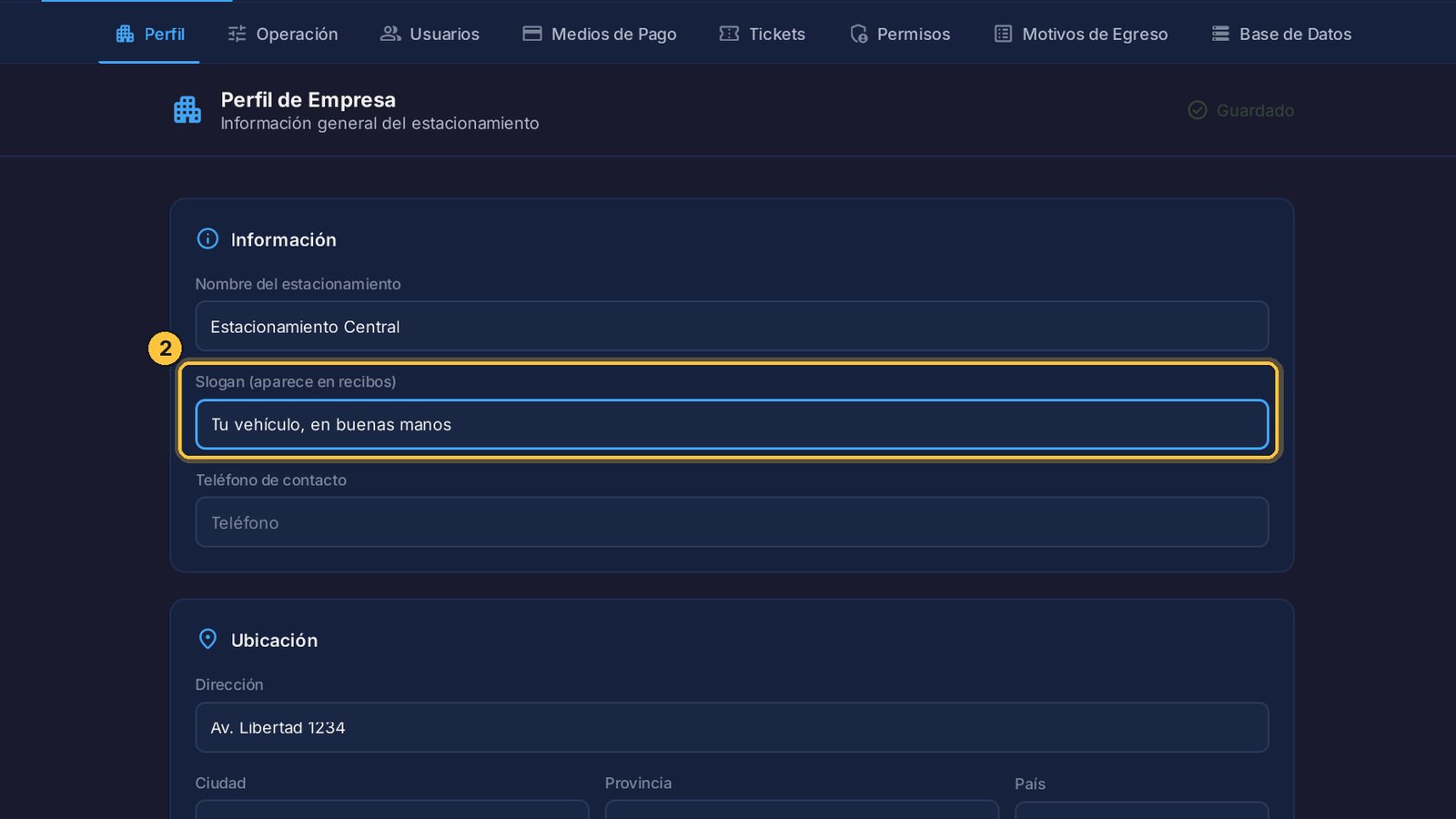Click the database icon beside Base de Datos
The width and height of the screenshot is (1456, 819).
(x=1220, y=34)
